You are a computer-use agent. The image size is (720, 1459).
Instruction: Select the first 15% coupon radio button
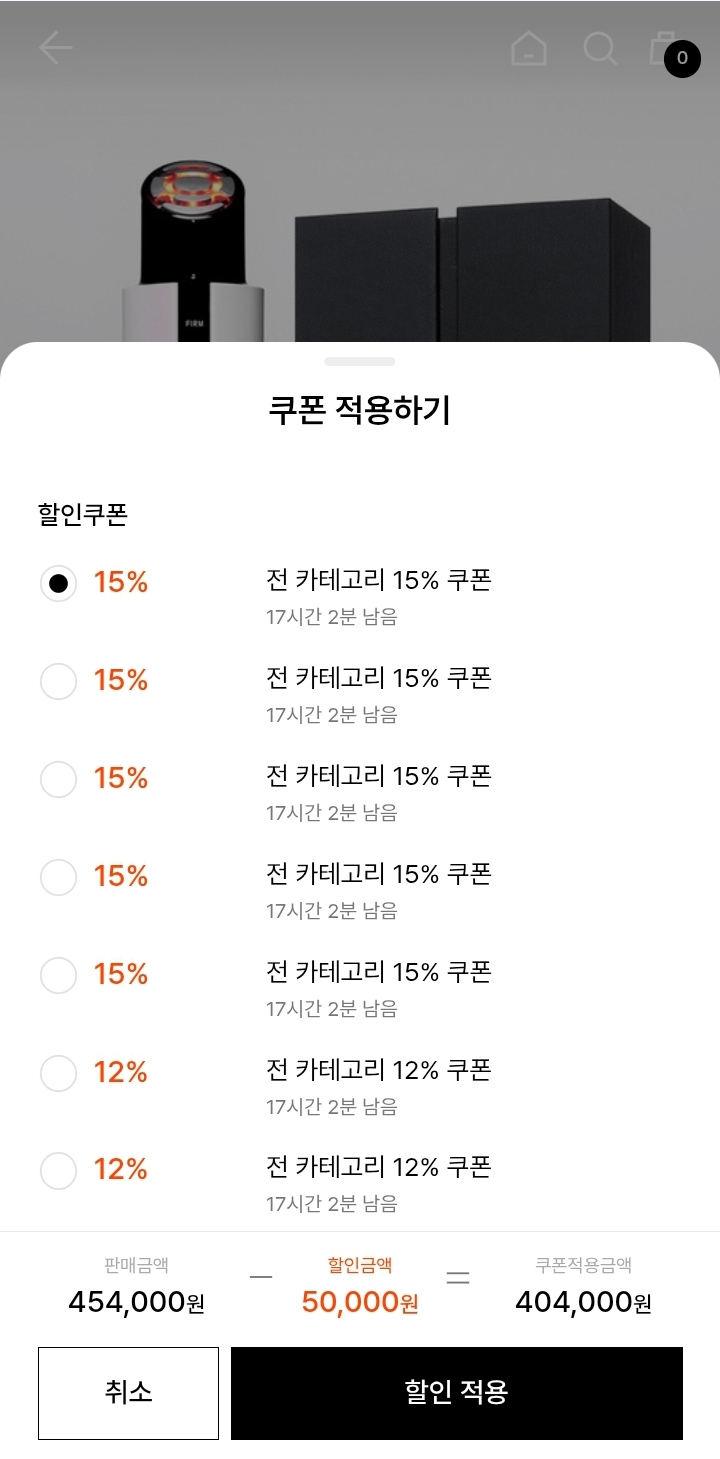click(58, 583)
